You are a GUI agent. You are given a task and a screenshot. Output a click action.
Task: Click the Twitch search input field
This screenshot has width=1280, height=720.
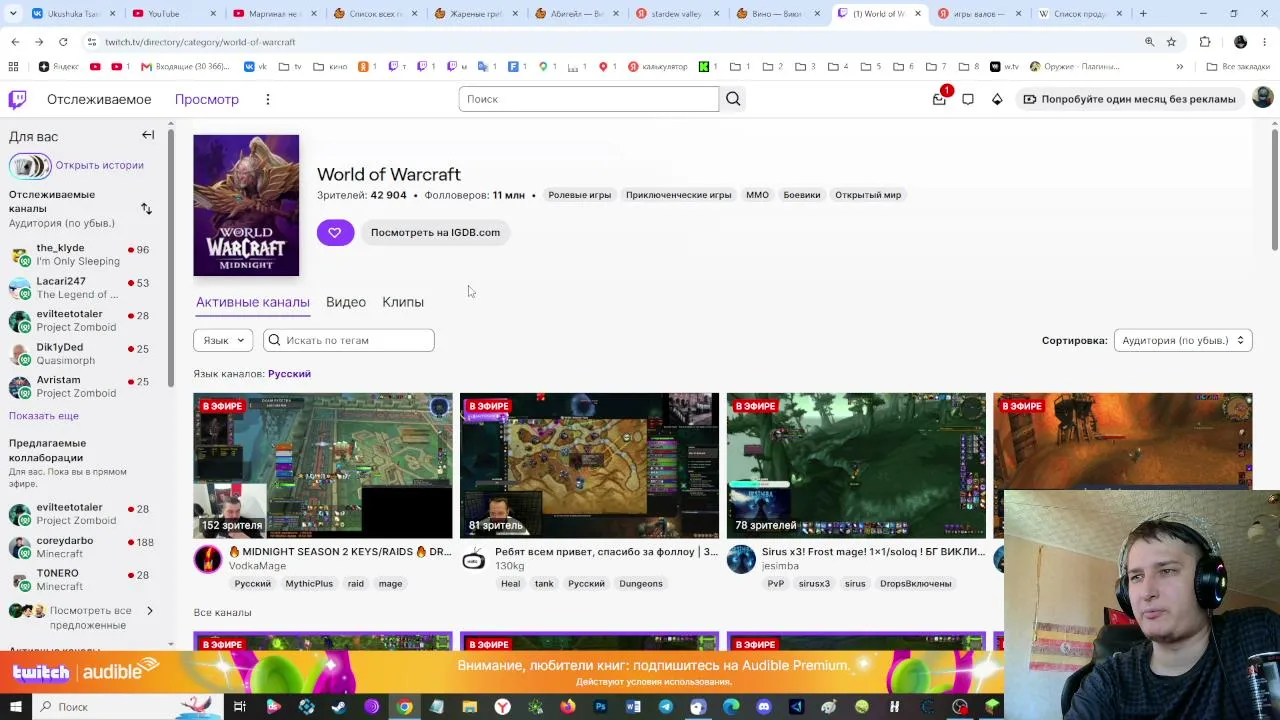click(x=589, y=99)
